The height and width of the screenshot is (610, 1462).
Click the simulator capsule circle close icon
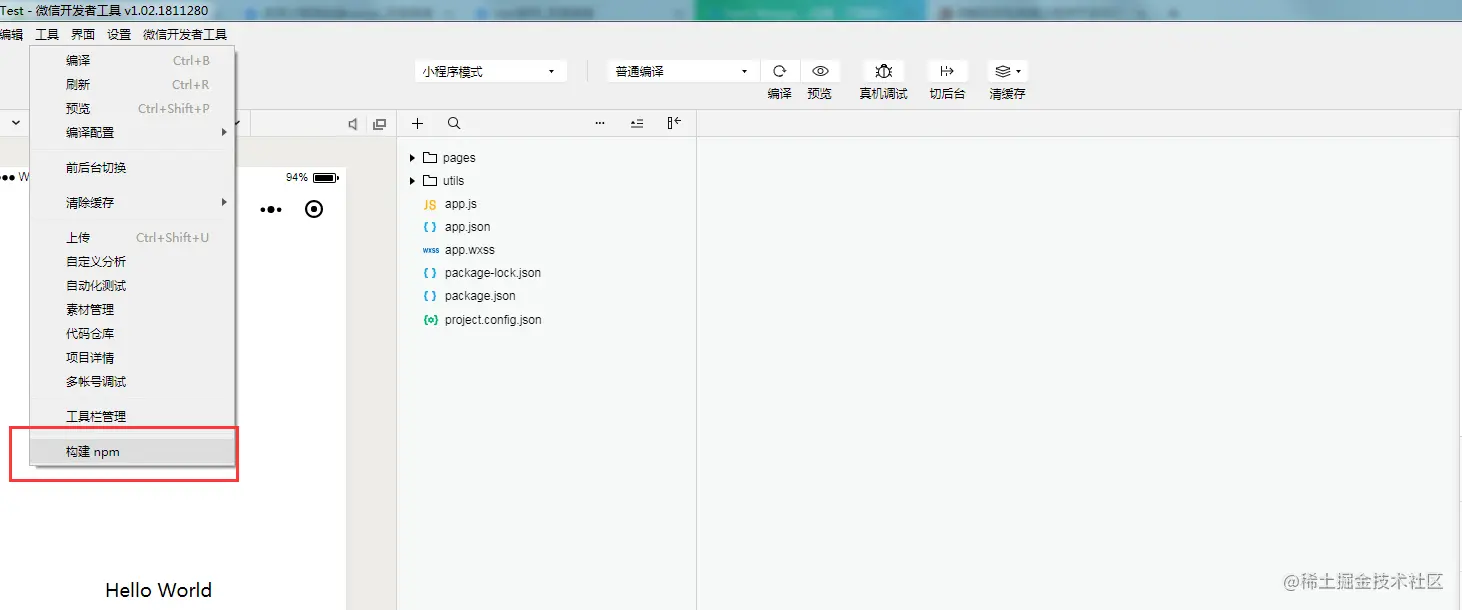[x=314, y=209]
